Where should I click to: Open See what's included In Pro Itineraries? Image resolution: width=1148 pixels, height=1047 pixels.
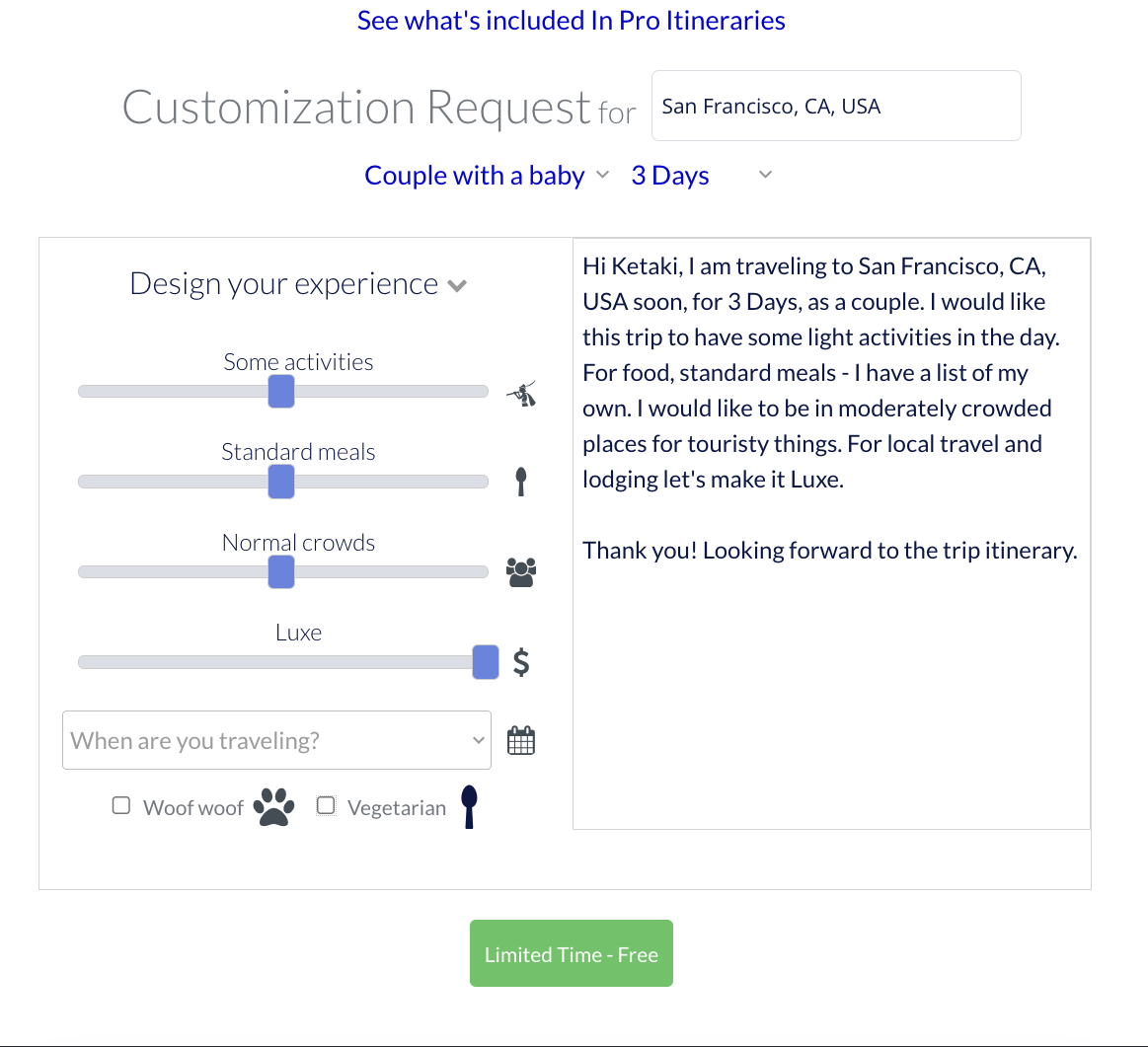click(x=571, y=20)
